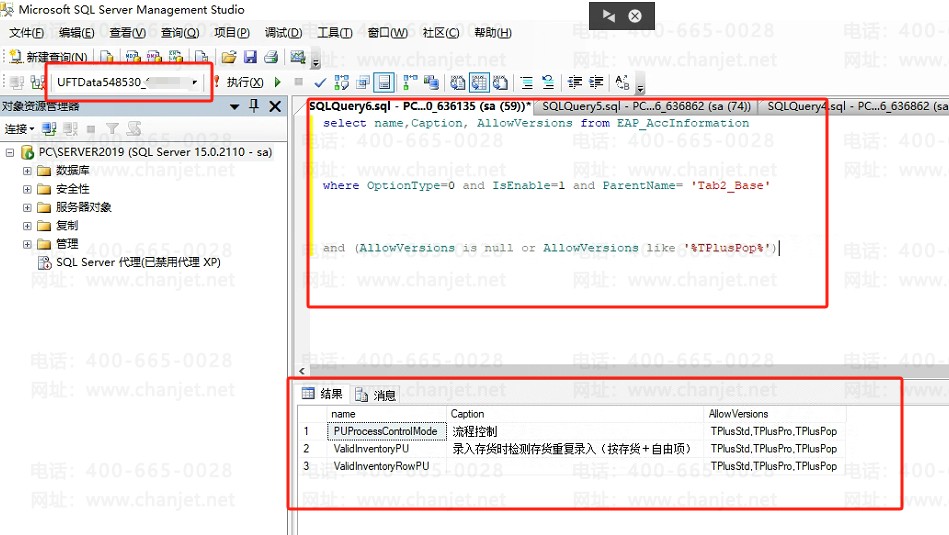This screenshot has height=535, width=949.
Task: Open the Edit (编辑) menu
Action: (76, 33)
